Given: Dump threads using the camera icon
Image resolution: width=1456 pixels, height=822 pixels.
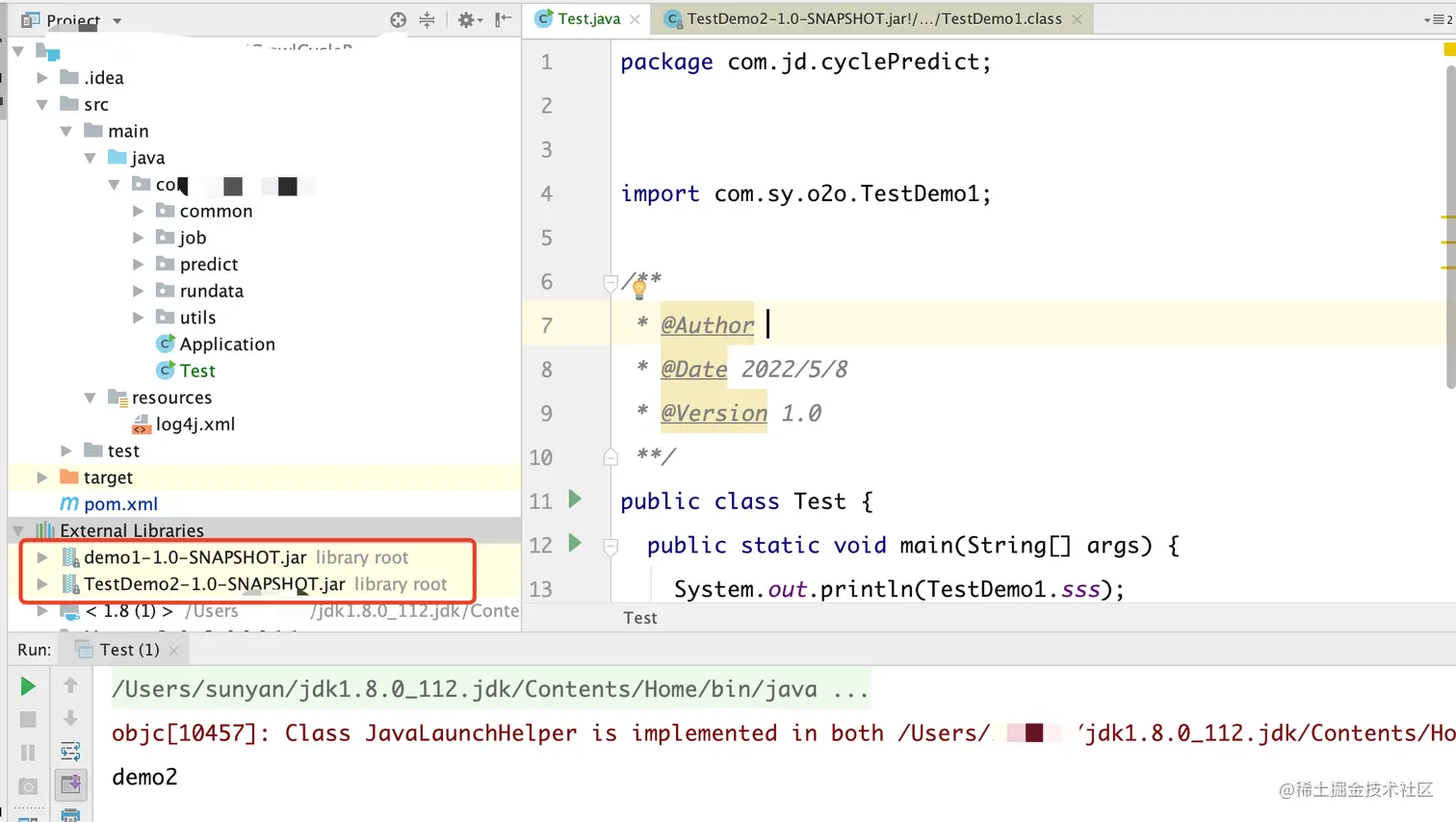Looking at the screenshot, I should (x=28, y=785).
